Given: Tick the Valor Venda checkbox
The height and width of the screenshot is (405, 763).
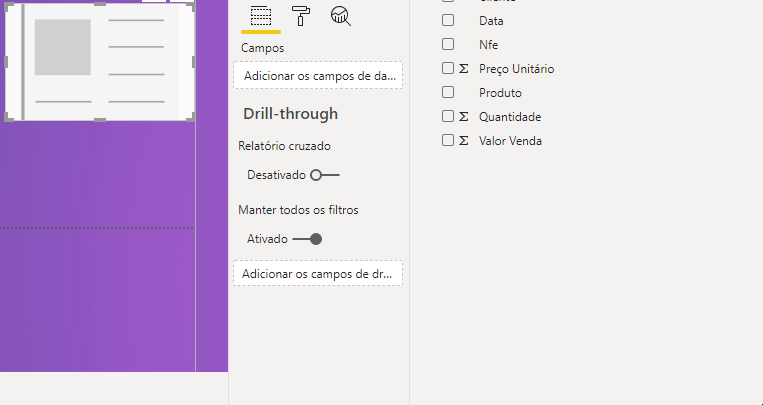Looking at the screenshot, I should [x=448, y=141].
